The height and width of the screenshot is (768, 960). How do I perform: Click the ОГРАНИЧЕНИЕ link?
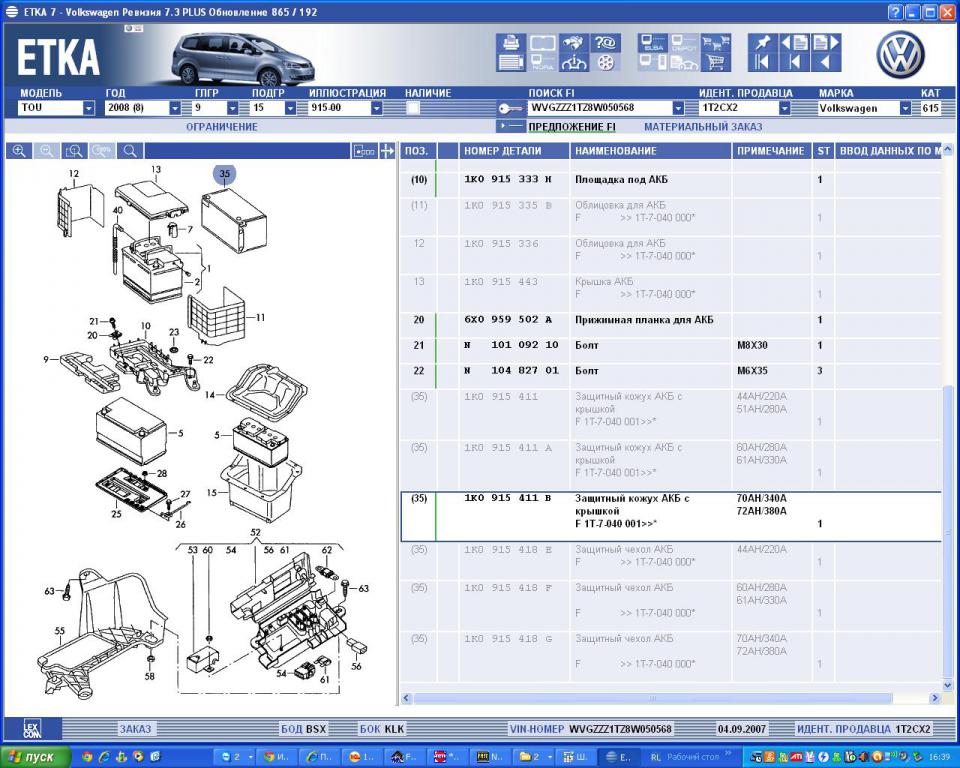(x=222, y=127)
